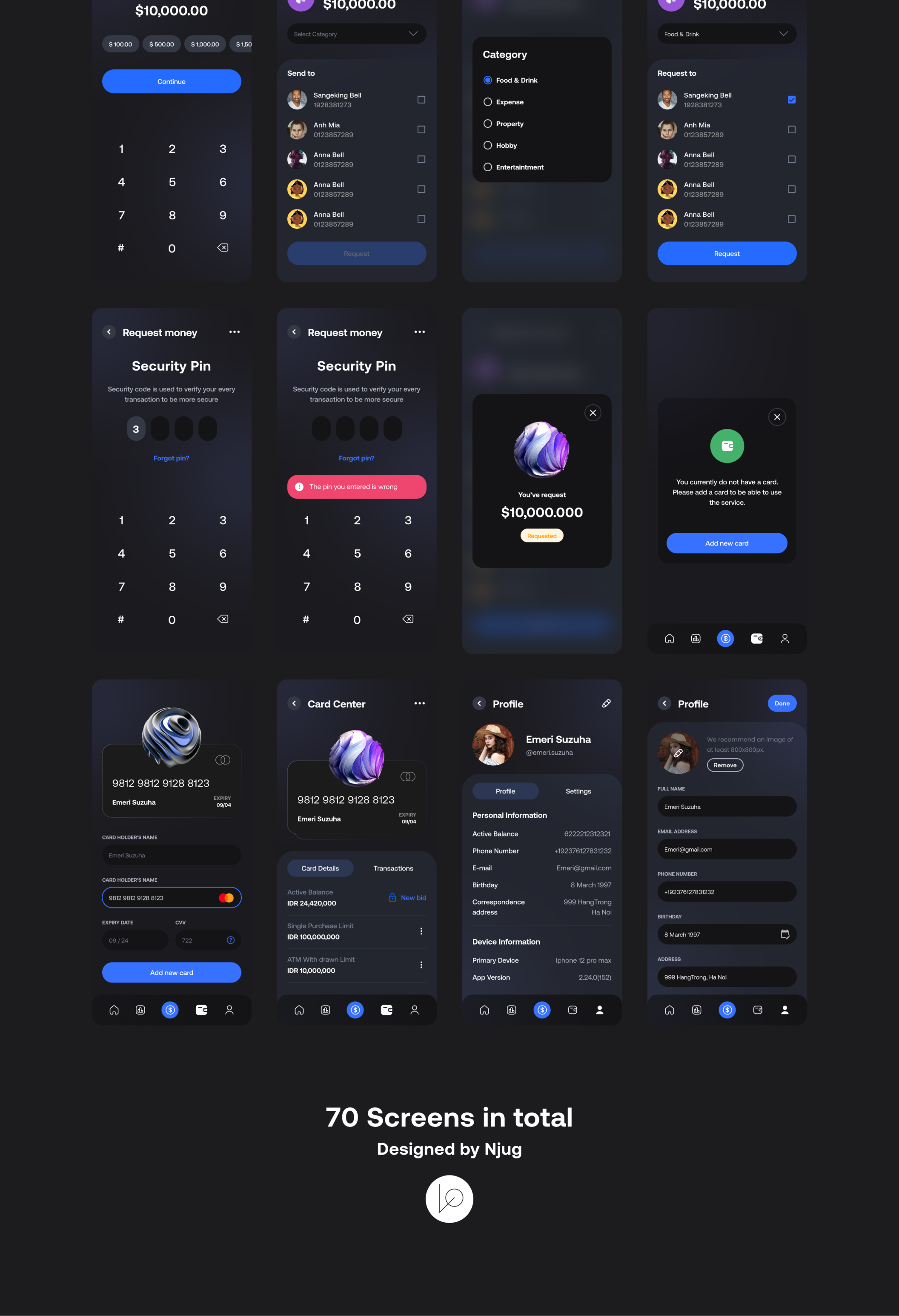899x1316 pixels.
Task: Switch to the Settings tab on Profile screen
Action: pyautogui.click(x=579, y=791)
